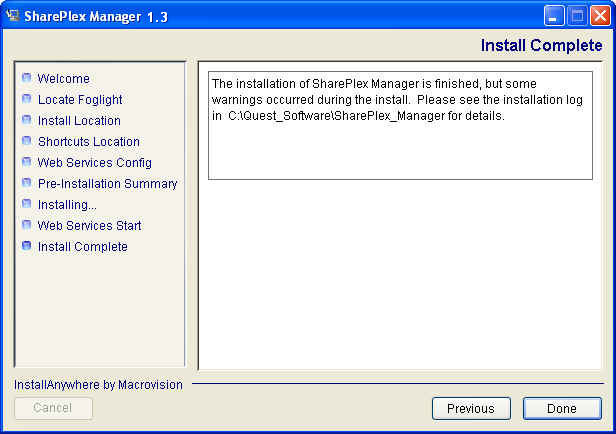Image resolution: width=616 pixels, height=434 pixels.
Task: Click the Pre-Installation Summary bullet icon
Action: [27, 183]
